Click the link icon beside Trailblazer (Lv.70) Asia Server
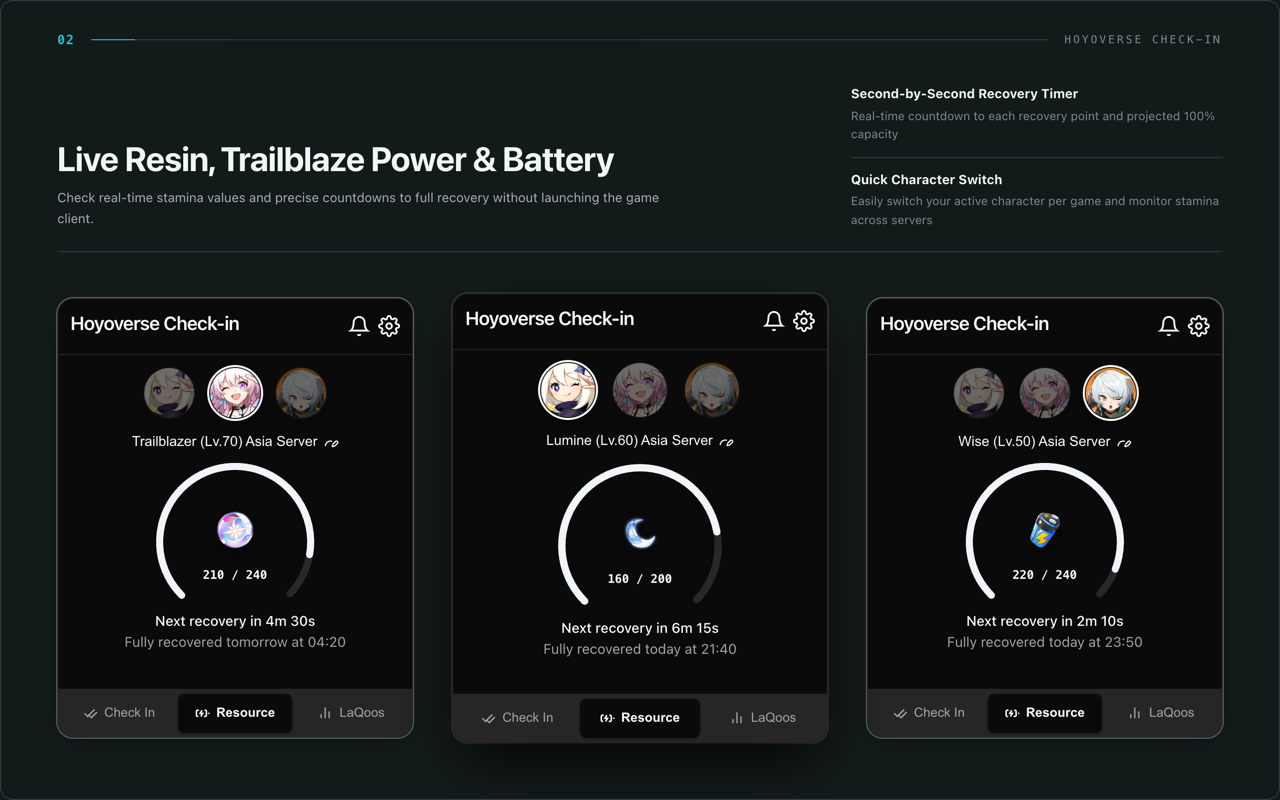 click(x=332, y=442)
